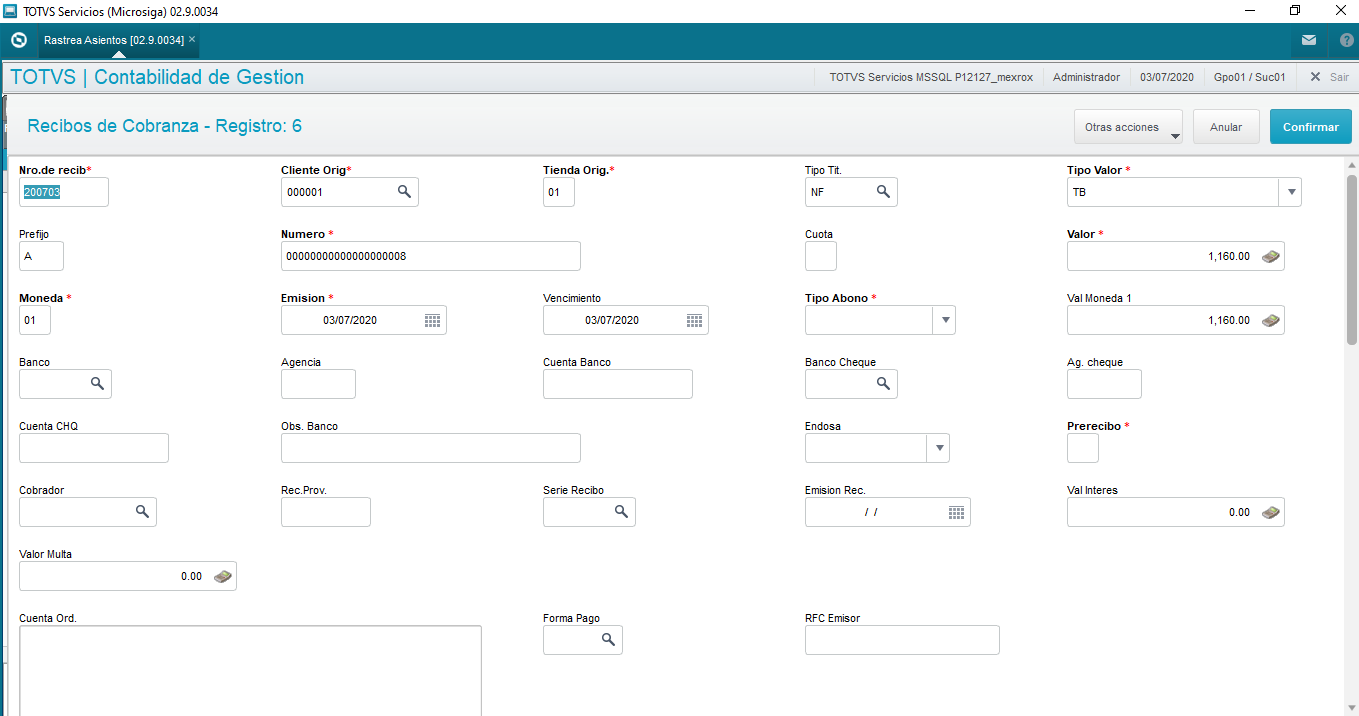Click the Cuenta Banco input field
This screenshot has height=716, width=1359.
[618, 384]
